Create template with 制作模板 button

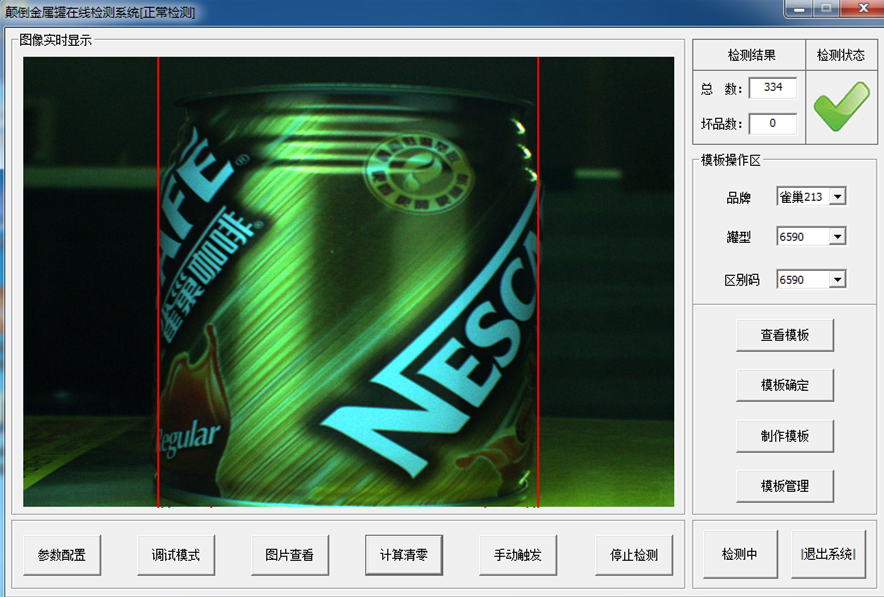click(x=785, y=436)
